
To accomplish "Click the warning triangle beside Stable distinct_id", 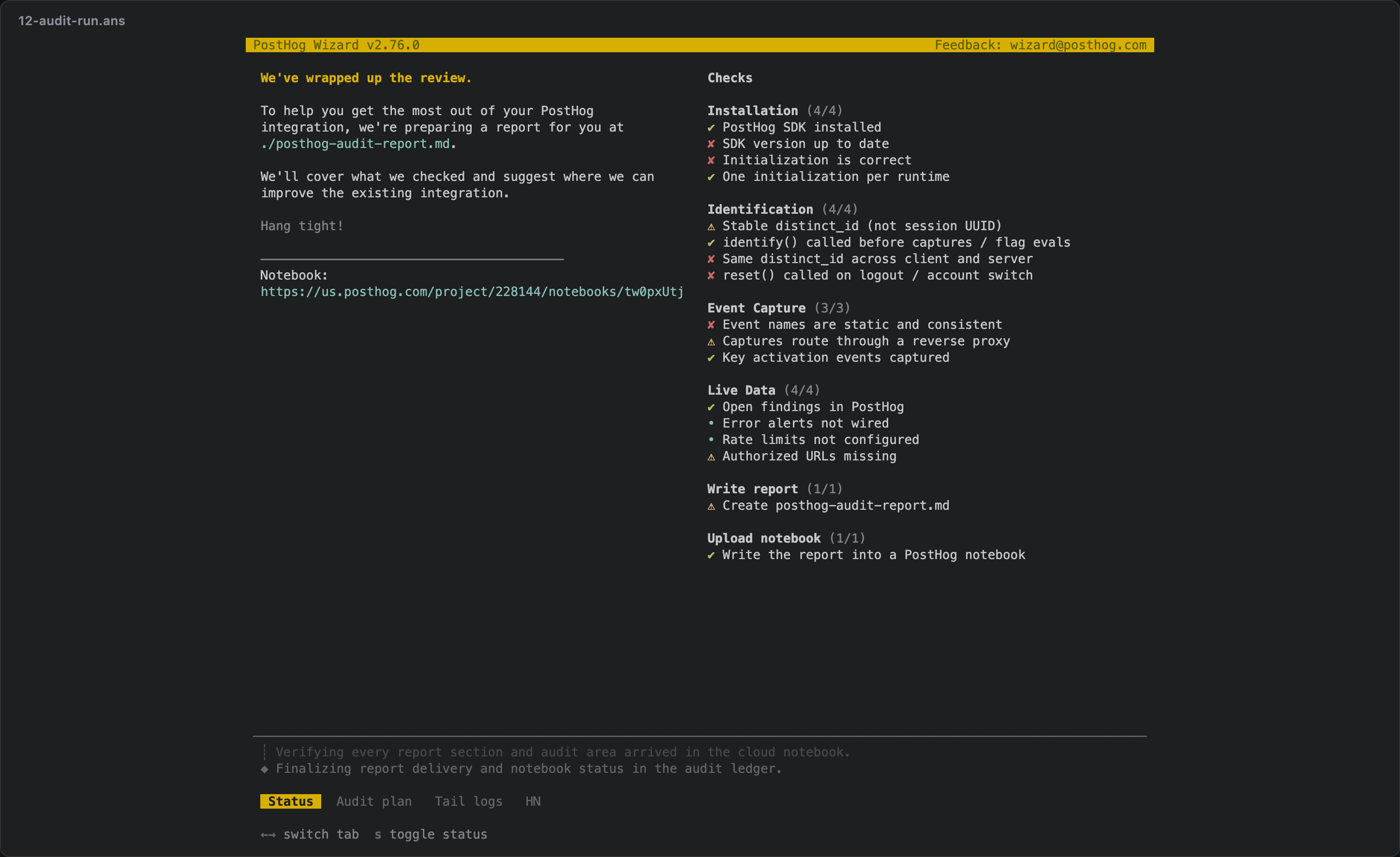I will 711,227.
